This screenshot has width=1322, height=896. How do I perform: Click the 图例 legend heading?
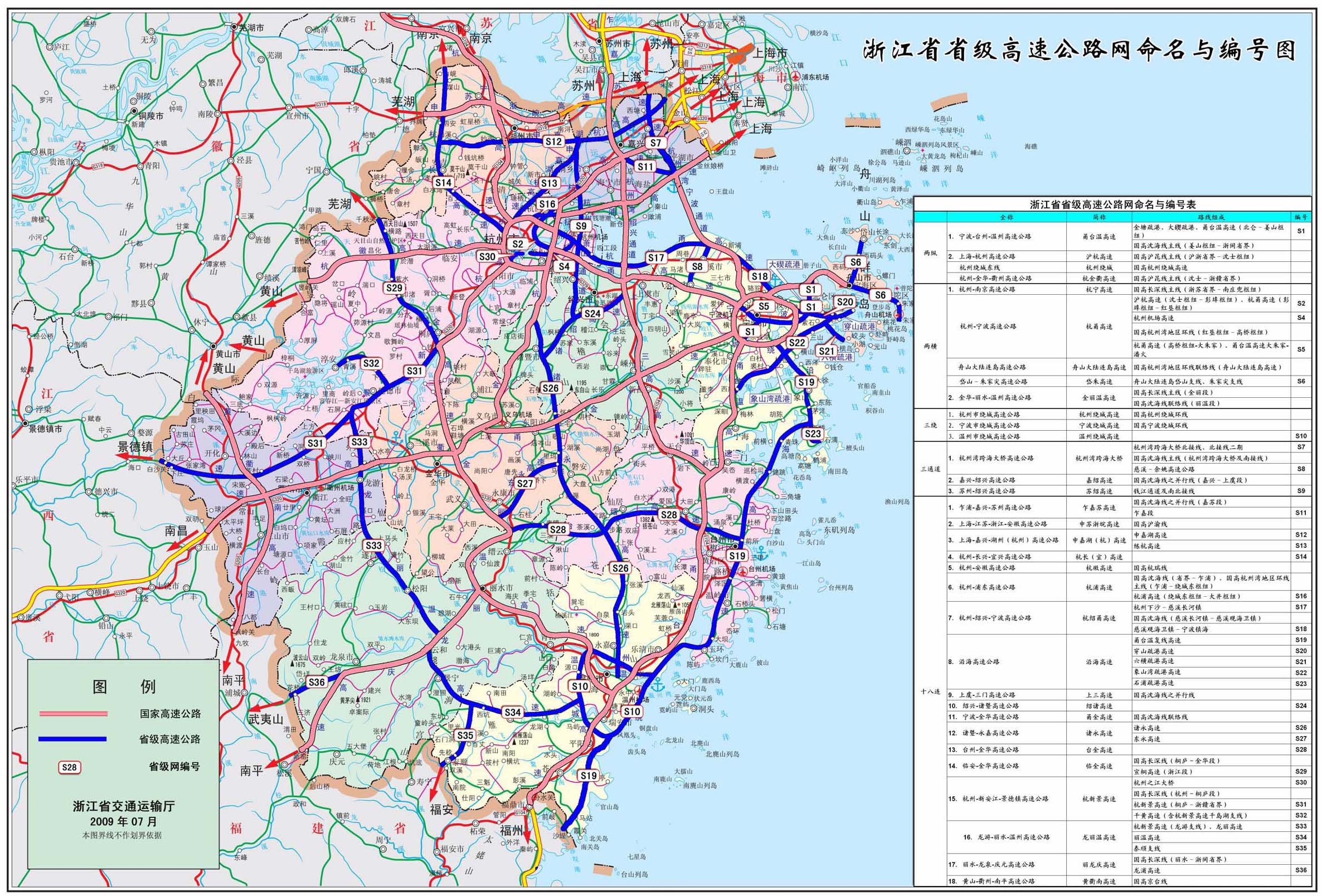[124, 686]
